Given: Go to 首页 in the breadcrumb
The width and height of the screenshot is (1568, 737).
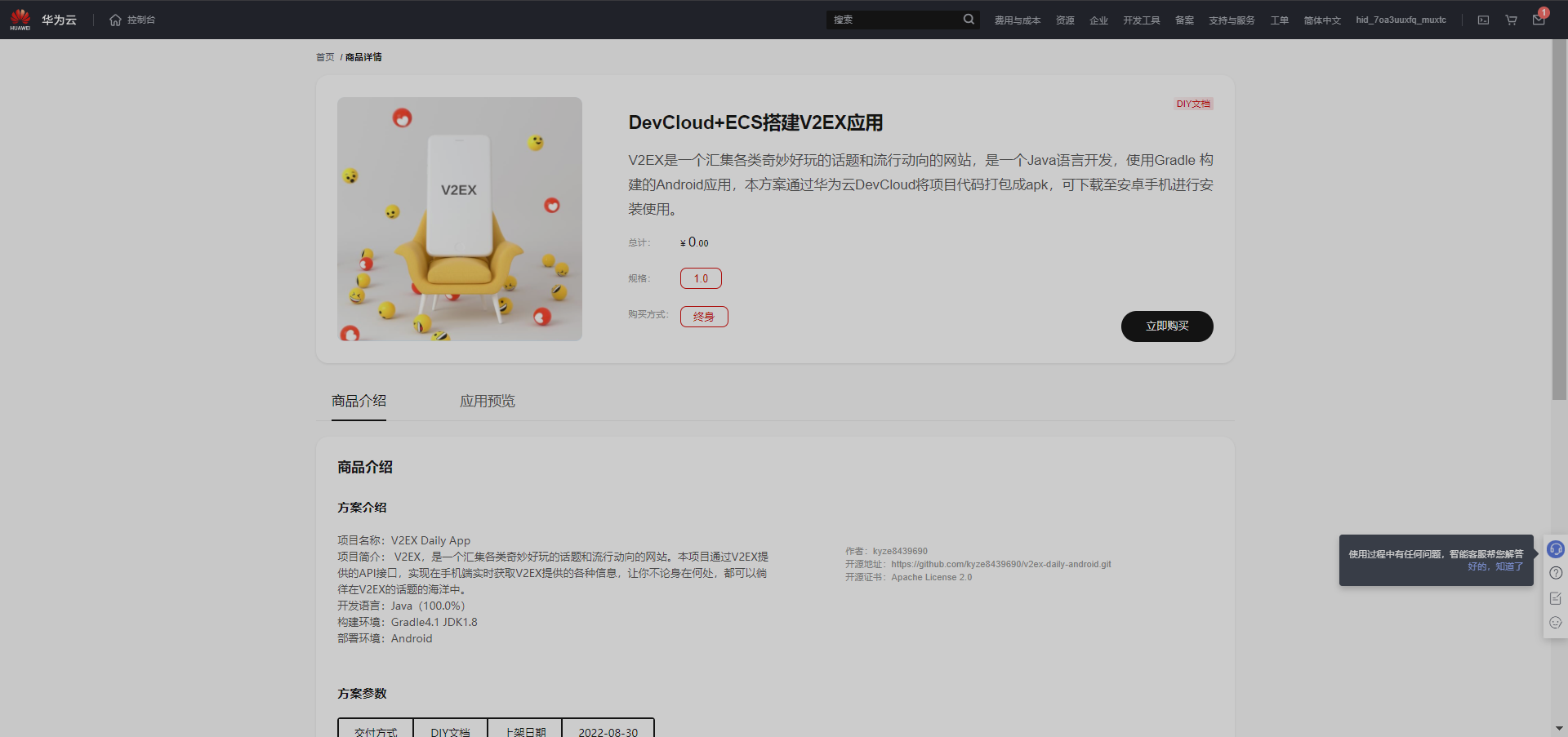Looking at the screenshot, I should coord(325,57).
